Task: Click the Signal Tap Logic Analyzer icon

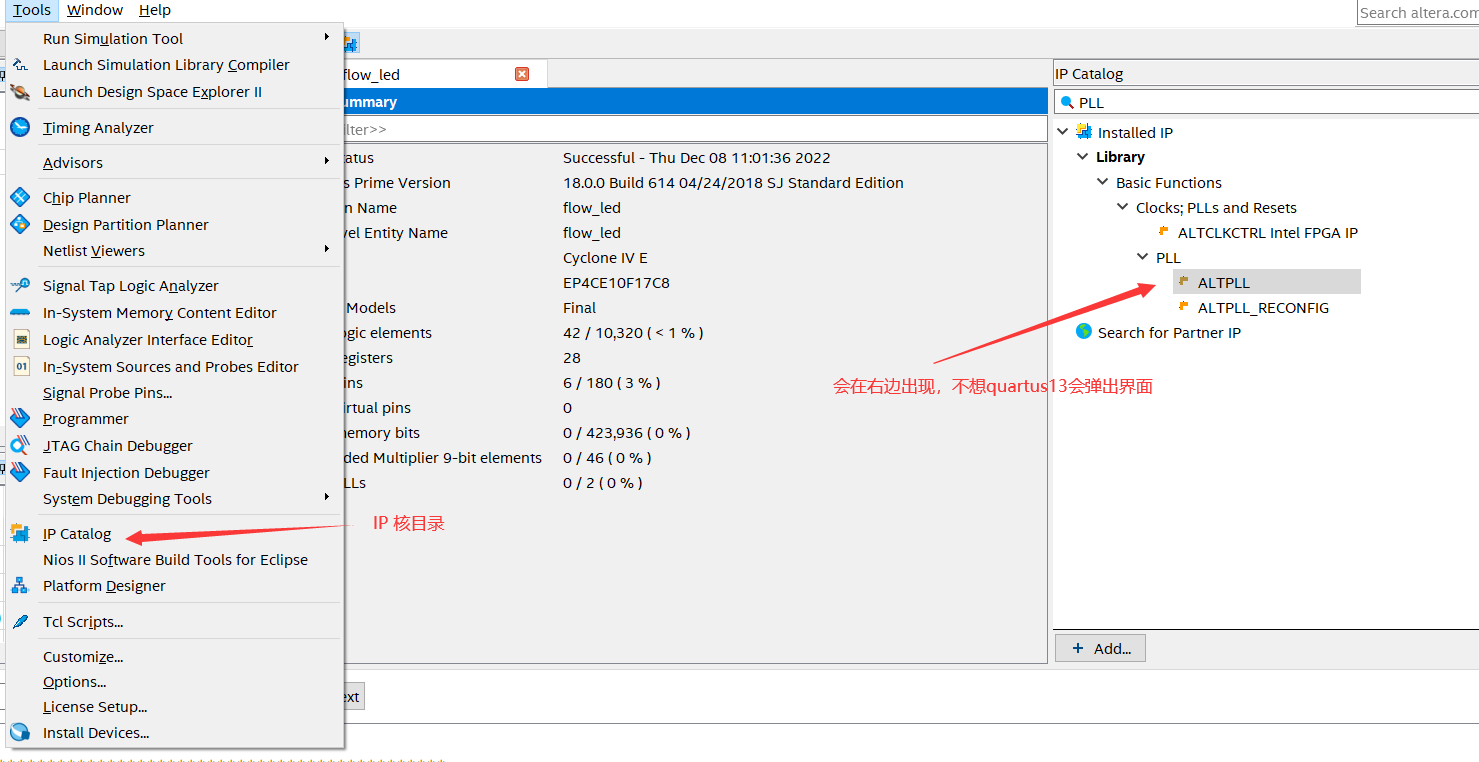Action: (x=20, y=286)
